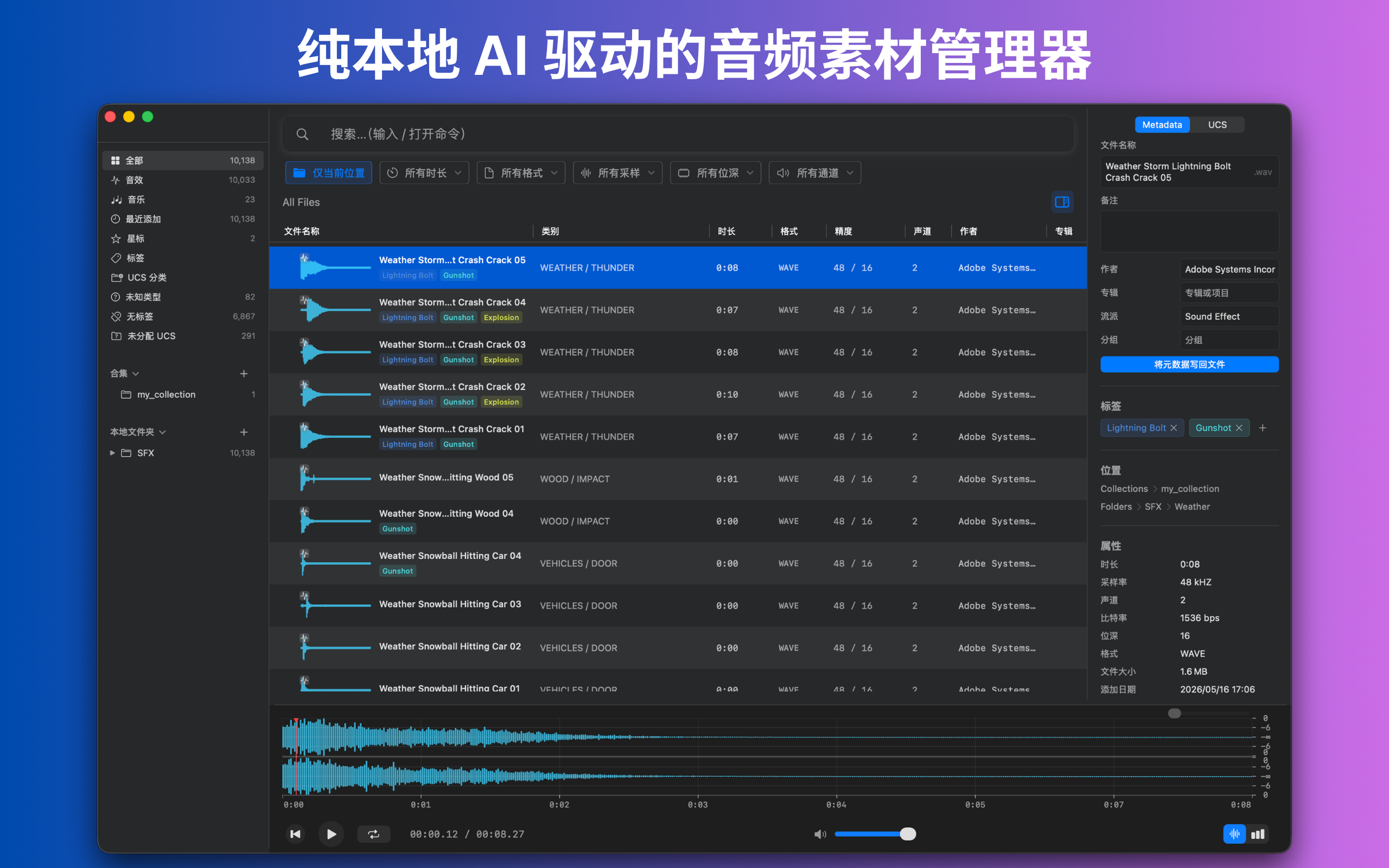Open UCS 分类 in sidebar
1389x868 pixels.
(182, 278)
